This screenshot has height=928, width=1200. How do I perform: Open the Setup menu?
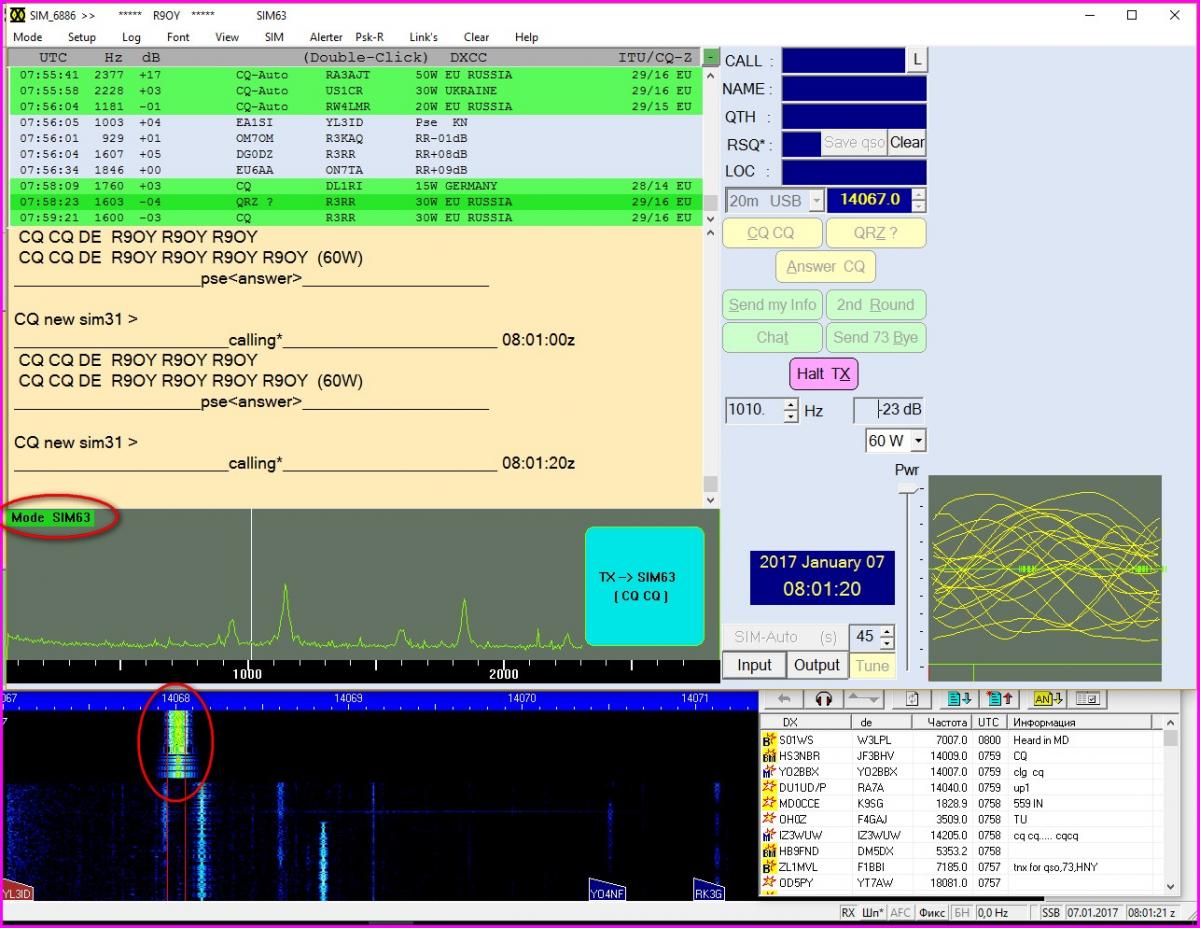coord(82,37)
